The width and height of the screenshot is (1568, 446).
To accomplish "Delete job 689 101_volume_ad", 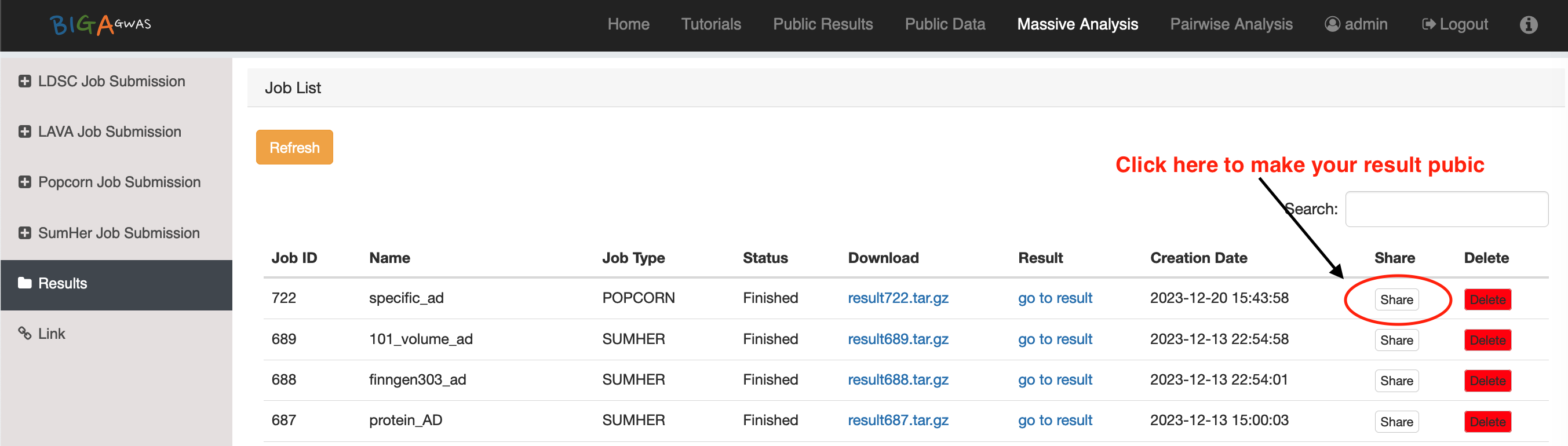I will point(1487,340).
